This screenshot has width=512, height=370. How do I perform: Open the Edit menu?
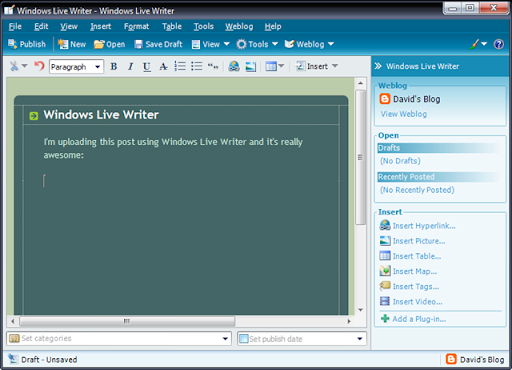coord(41,26)
